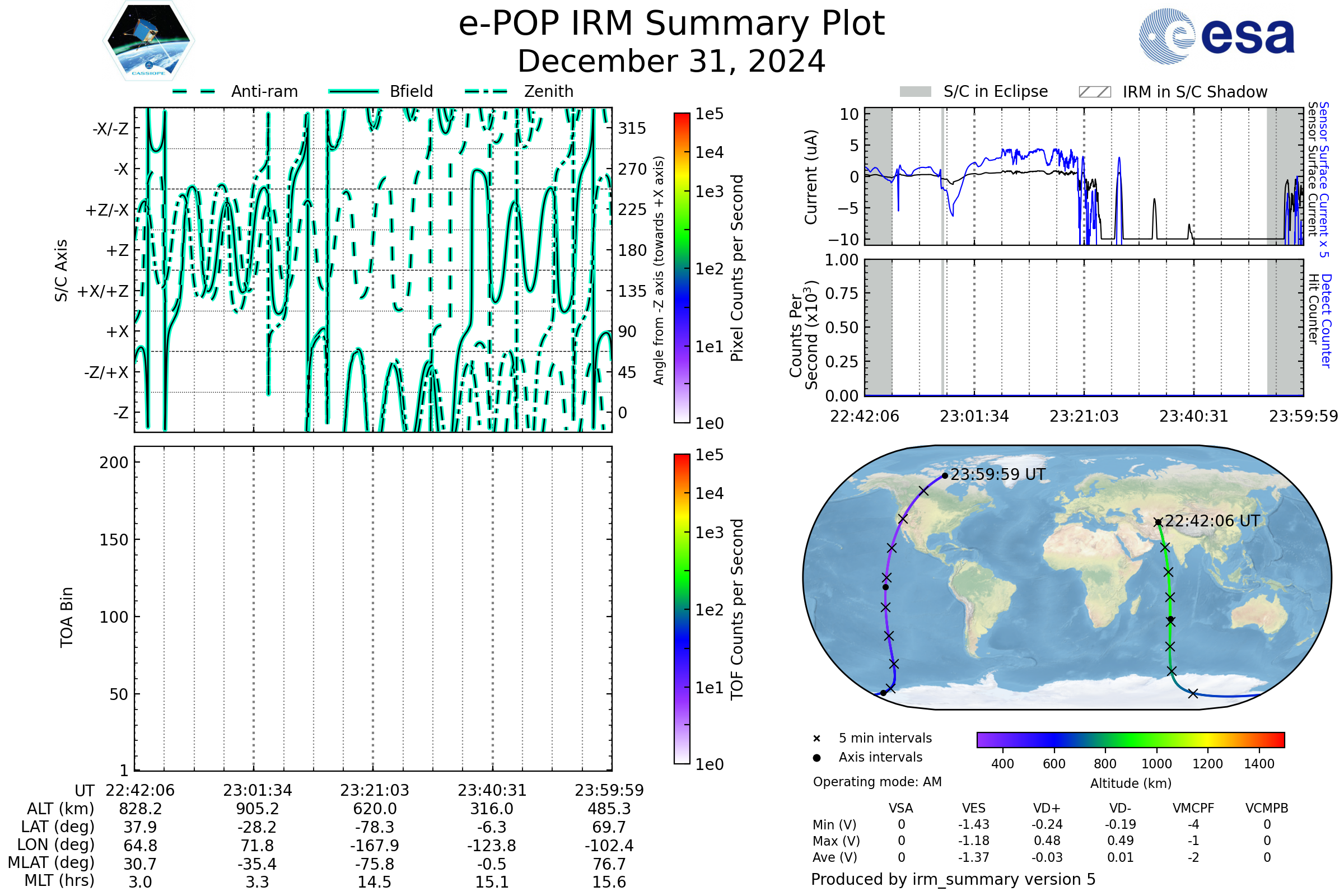Click the 23:59:59 UT endpoint on map
1344x896 pixels.
pyautogui.click(x=945, y=475)
